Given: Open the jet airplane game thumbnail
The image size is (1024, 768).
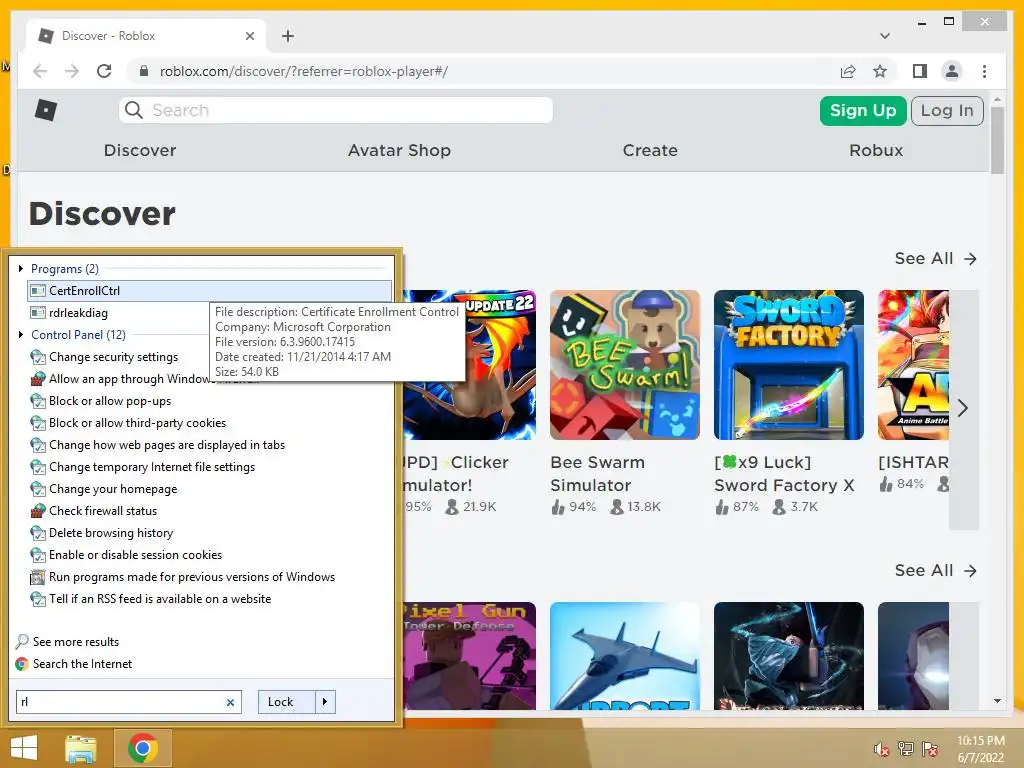Looking at the screenshot, I should (x=624, y=656).
